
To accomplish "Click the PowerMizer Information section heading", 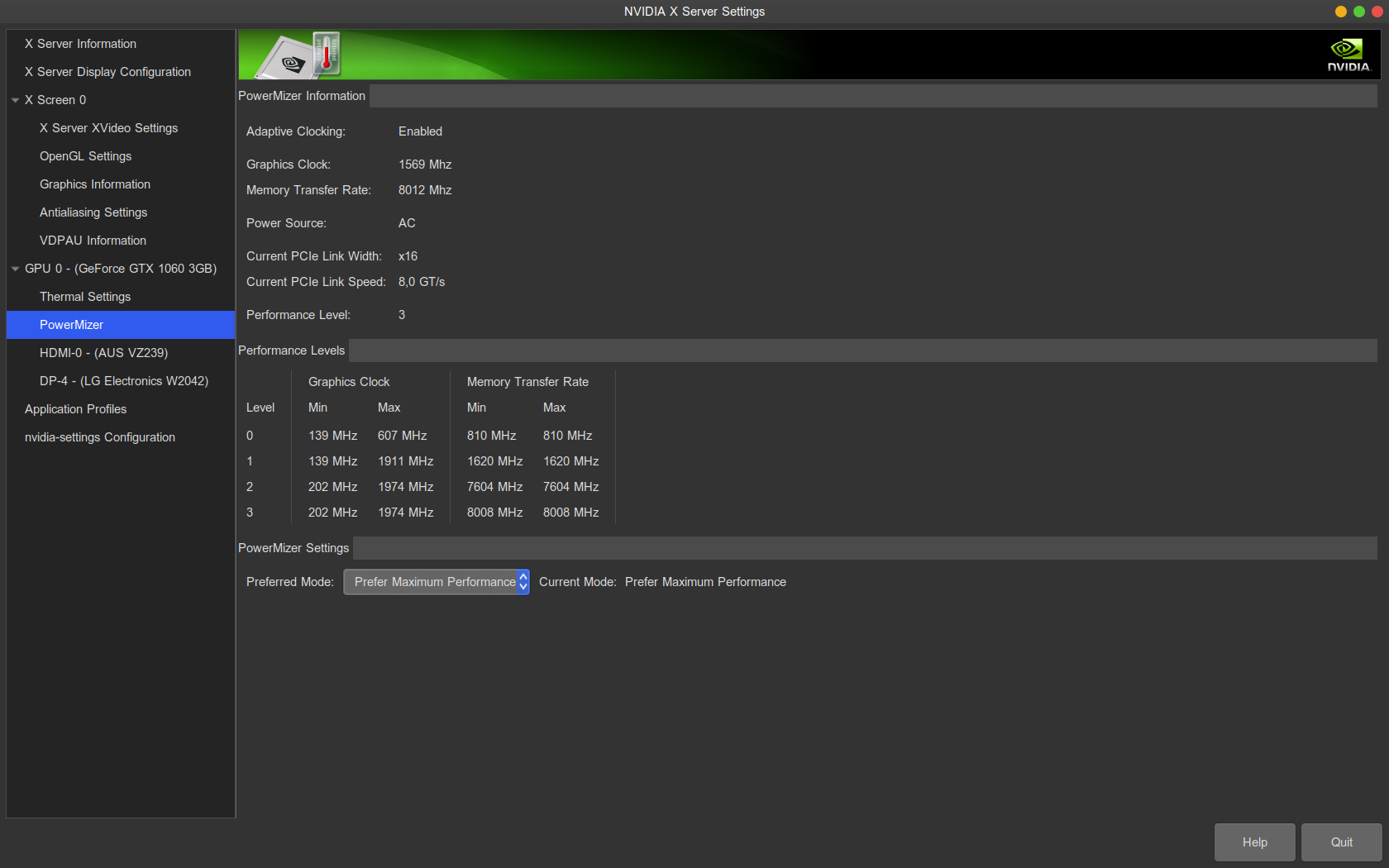I will pos(302,96).
